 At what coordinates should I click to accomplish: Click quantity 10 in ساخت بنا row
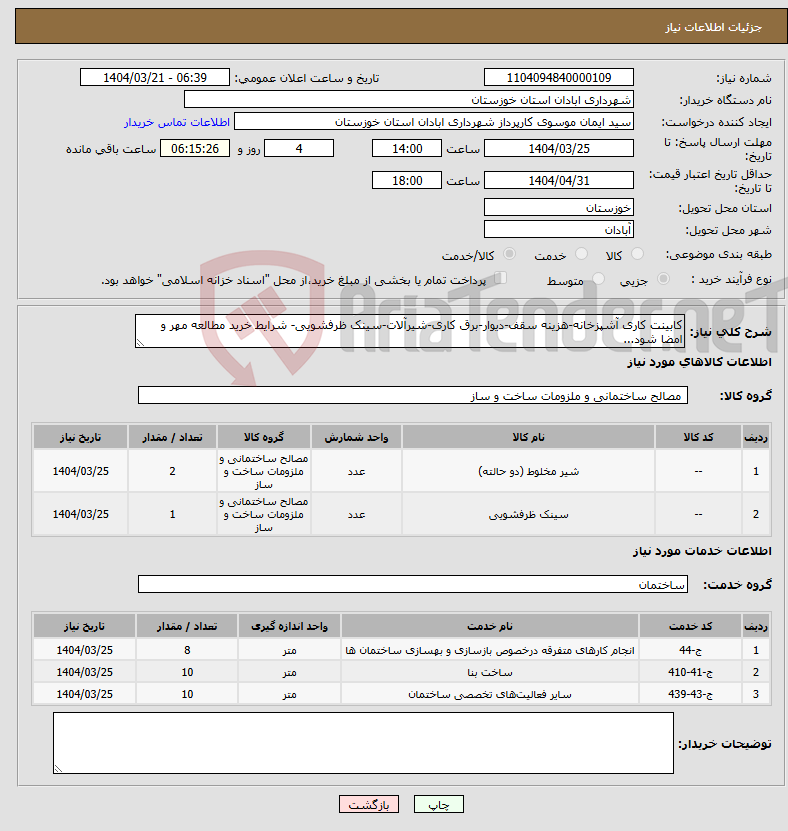coord(187,672)
